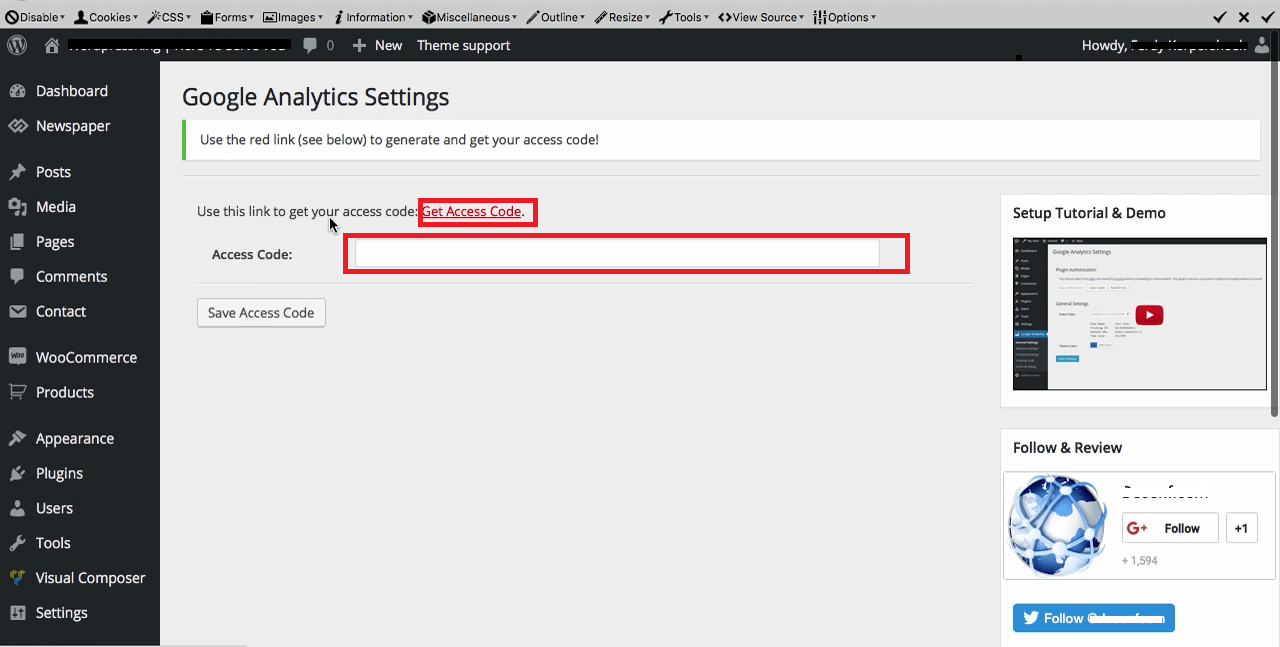Image resolution: width=1280 pixels, height=647 pixels.
Task: Expand the Miscellaneous dropdown menu
Action: (470, 17)
